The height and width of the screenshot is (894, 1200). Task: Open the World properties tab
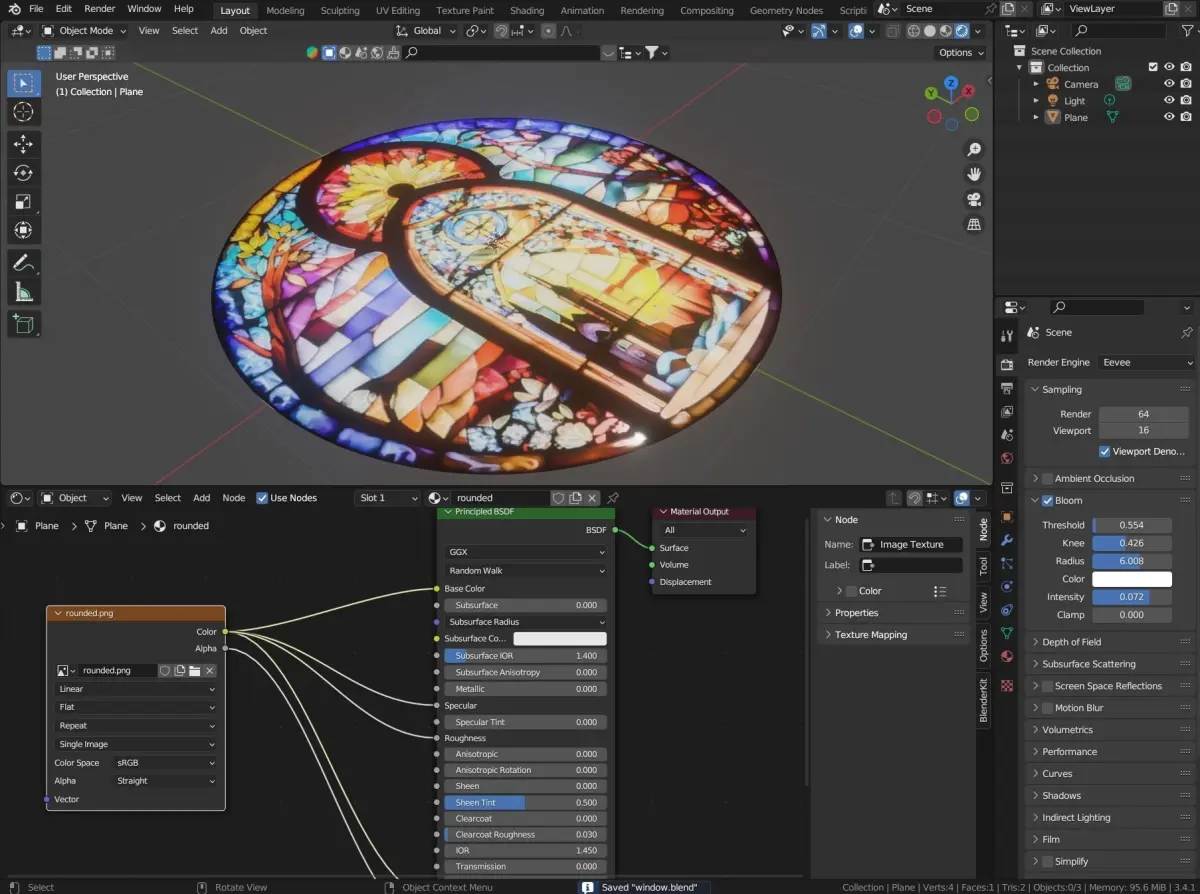(1007, 458)
